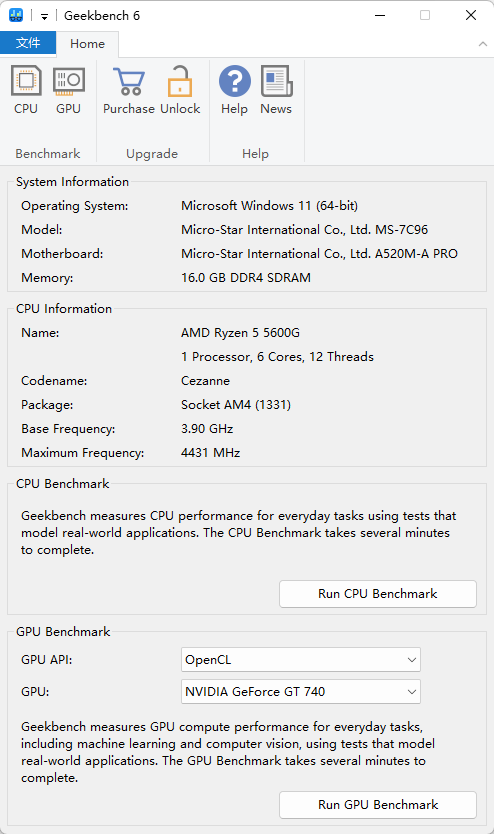Start the Run CPU Benchmark button
The width and height of the screenshot is (494, 834).
378,594
